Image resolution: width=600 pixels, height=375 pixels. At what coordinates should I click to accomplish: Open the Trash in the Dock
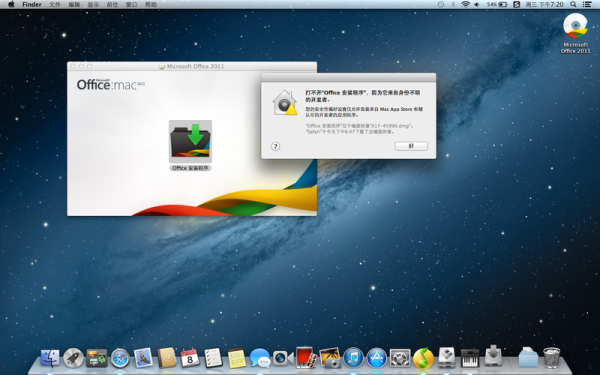(551, 357)
